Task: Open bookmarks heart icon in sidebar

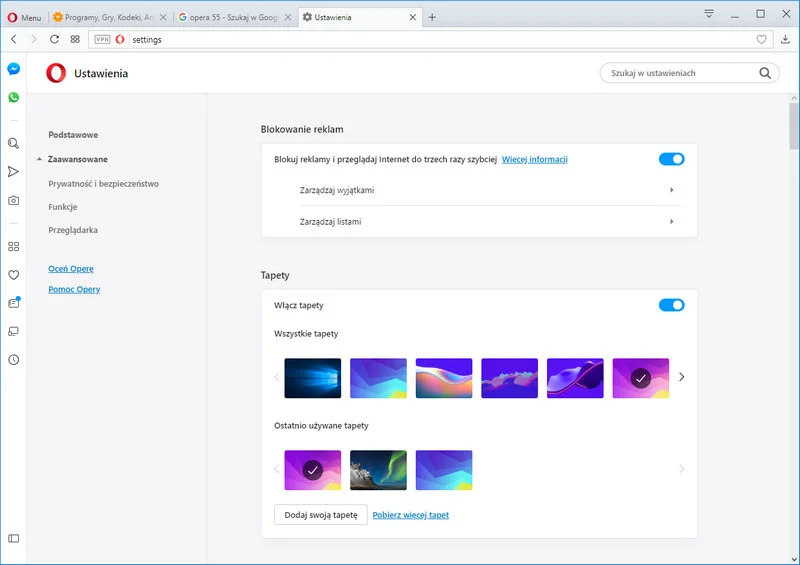Action: click(x=13, y=275)
